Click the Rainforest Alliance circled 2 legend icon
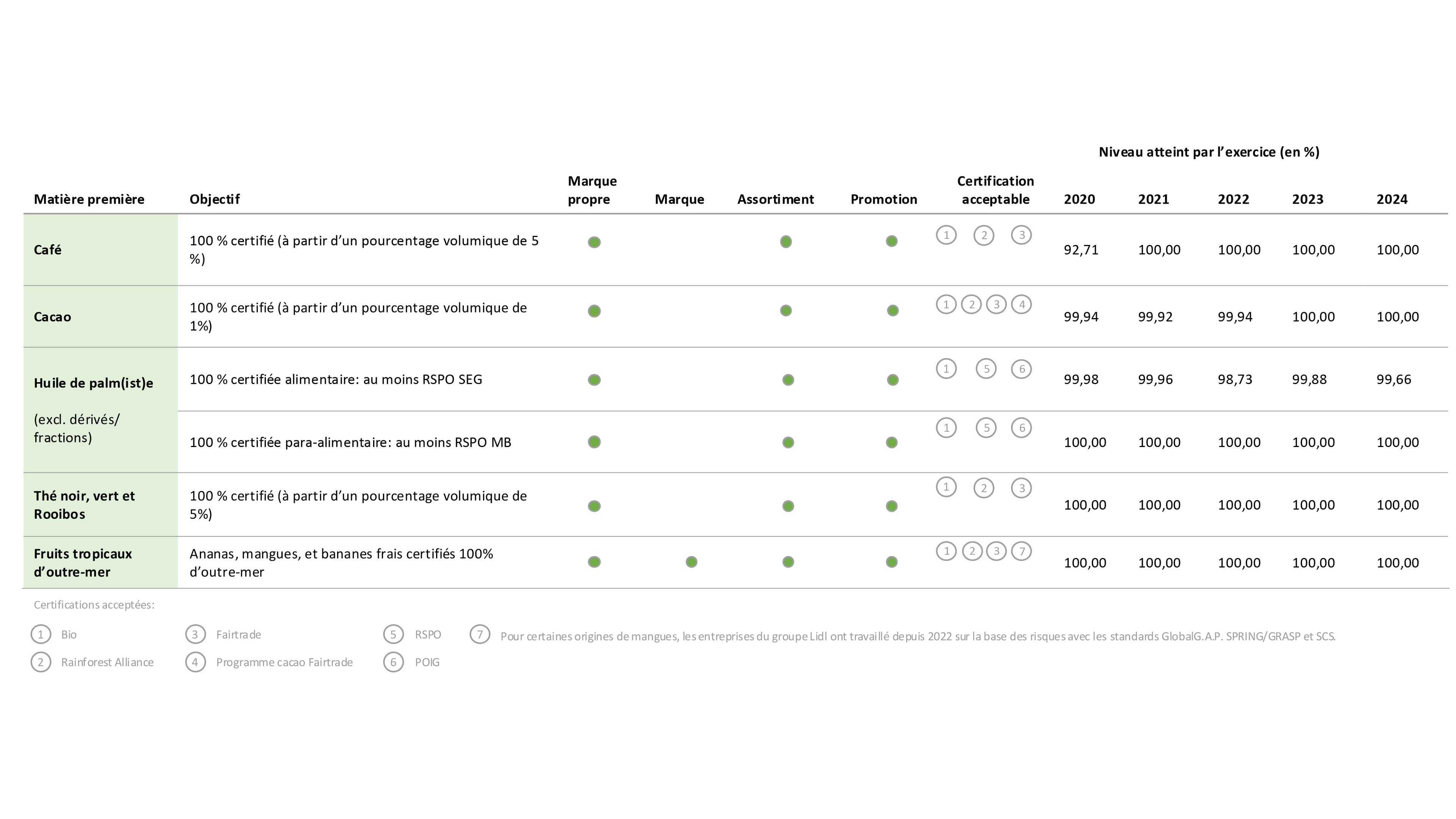The width and height of the screenshot is (1456, 819). coord(41,662)
